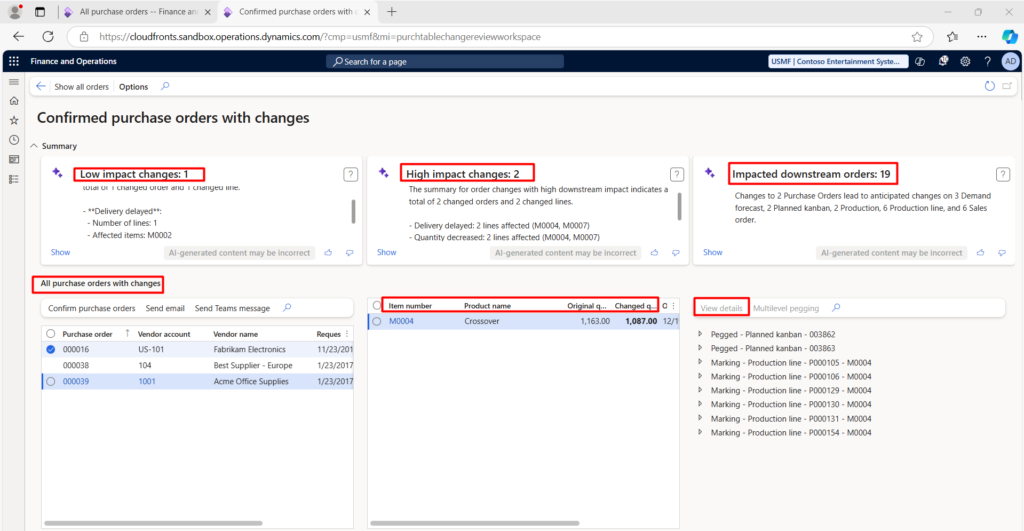Reload the page with browser refresh button
1024x531 pixels.
click(48, 37)
